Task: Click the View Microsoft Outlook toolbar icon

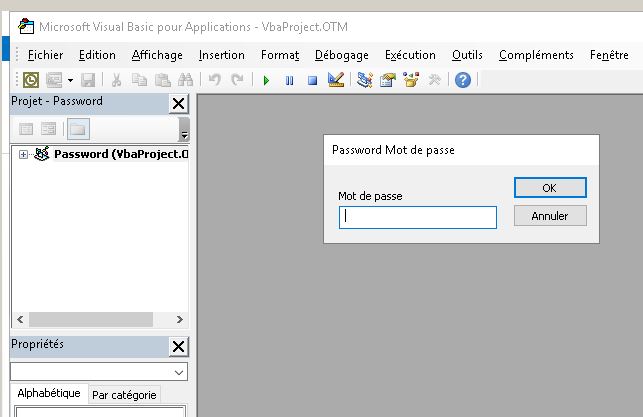Action: click(x=31, y=80)
